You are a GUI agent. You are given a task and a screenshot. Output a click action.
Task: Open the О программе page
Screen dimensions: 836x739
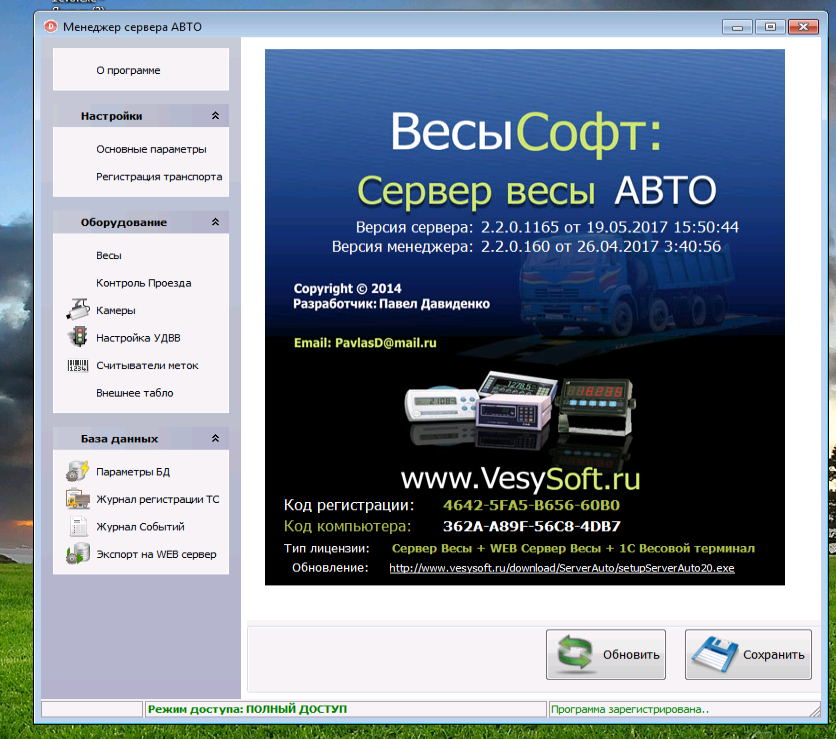[128, 70]
